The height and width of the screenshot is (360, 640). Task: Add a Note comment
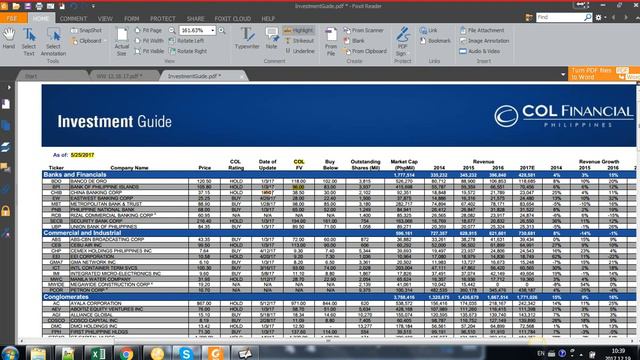(271, 38)
